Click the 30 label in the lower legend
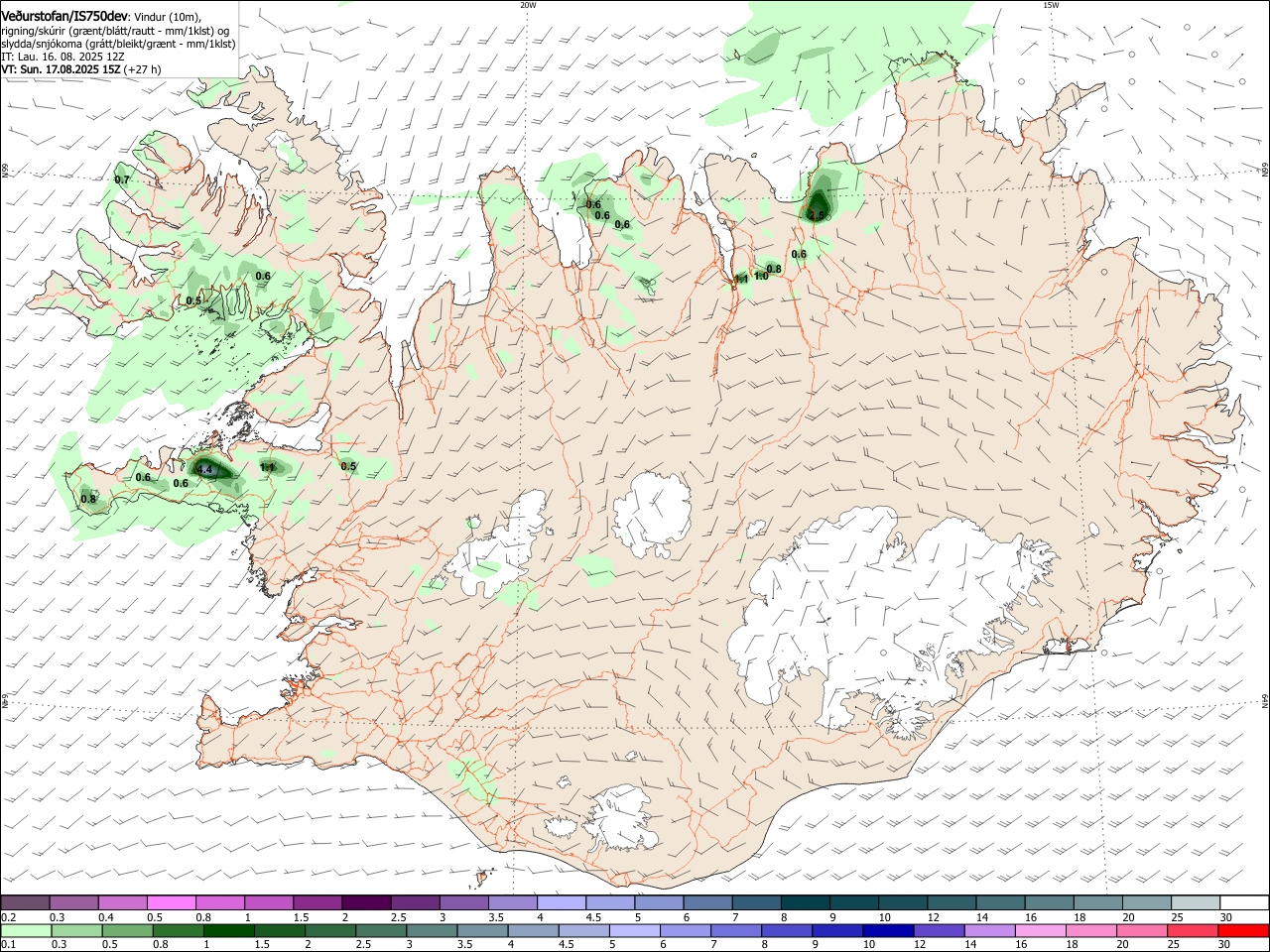This screenshot has height=952, width=1270. pos(1223,945)
